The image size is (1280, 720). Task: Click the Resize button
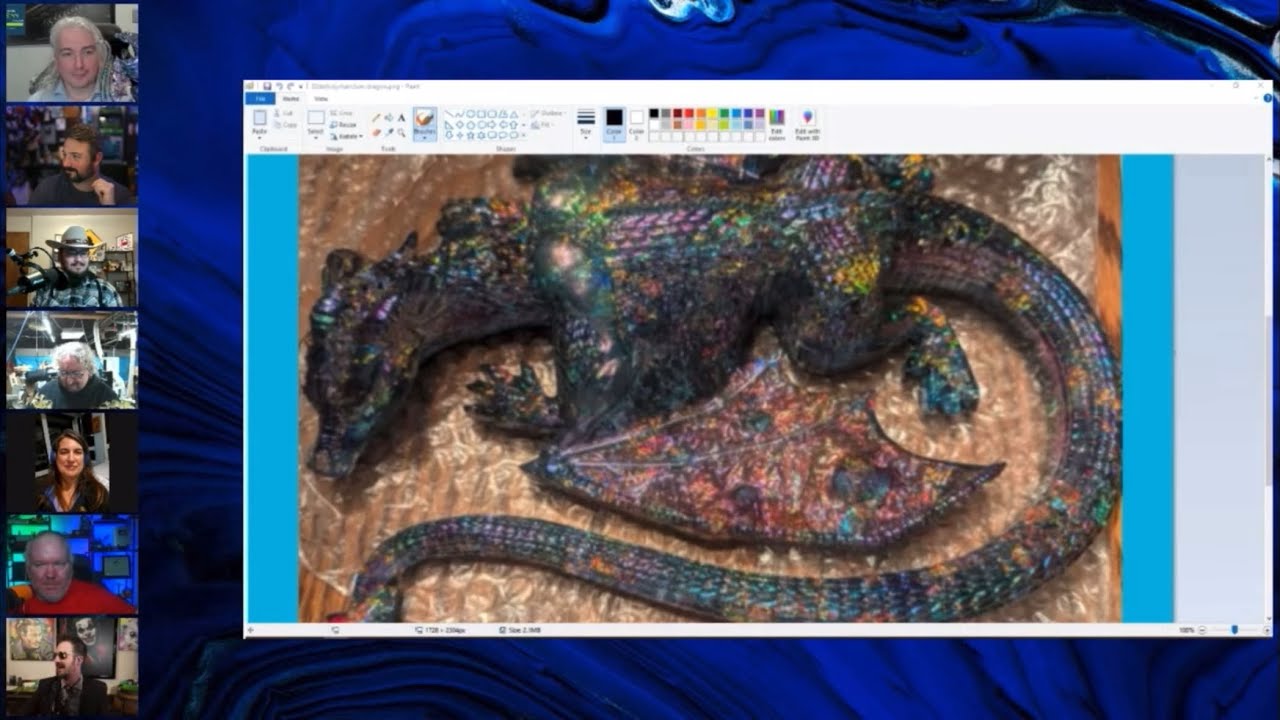pos(343,125)
